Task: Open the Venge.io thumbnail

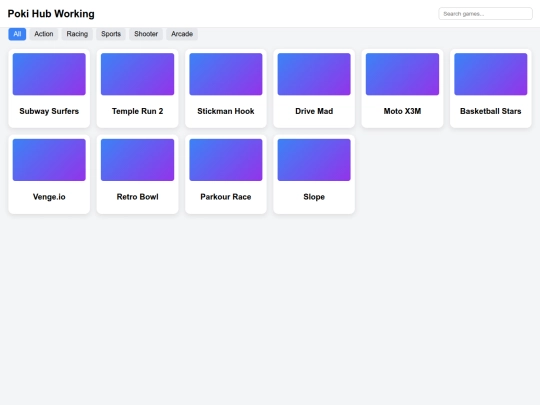Action: point(49,160)
